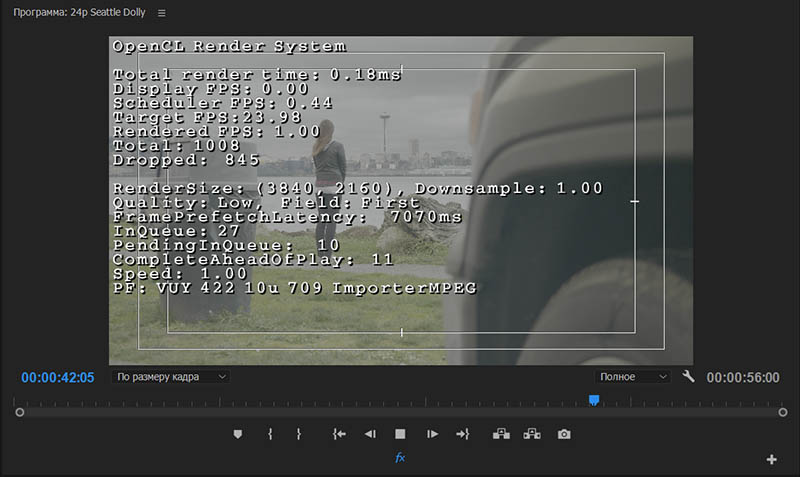Viewport: 800px width, 477px height.
Task: Go to Out point
Action: [463, 434]
